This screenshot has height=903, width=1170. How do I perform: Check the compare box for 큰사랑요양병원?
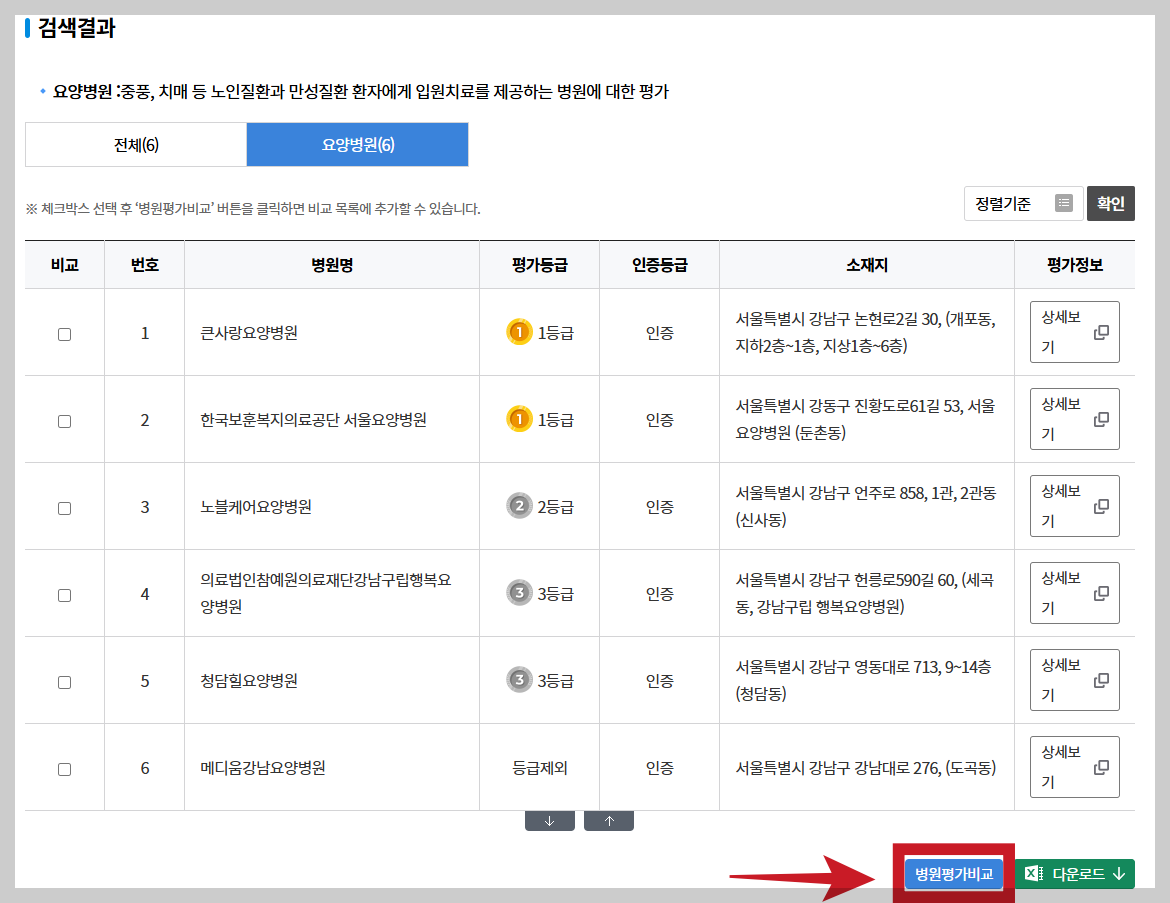pos(65,334)
